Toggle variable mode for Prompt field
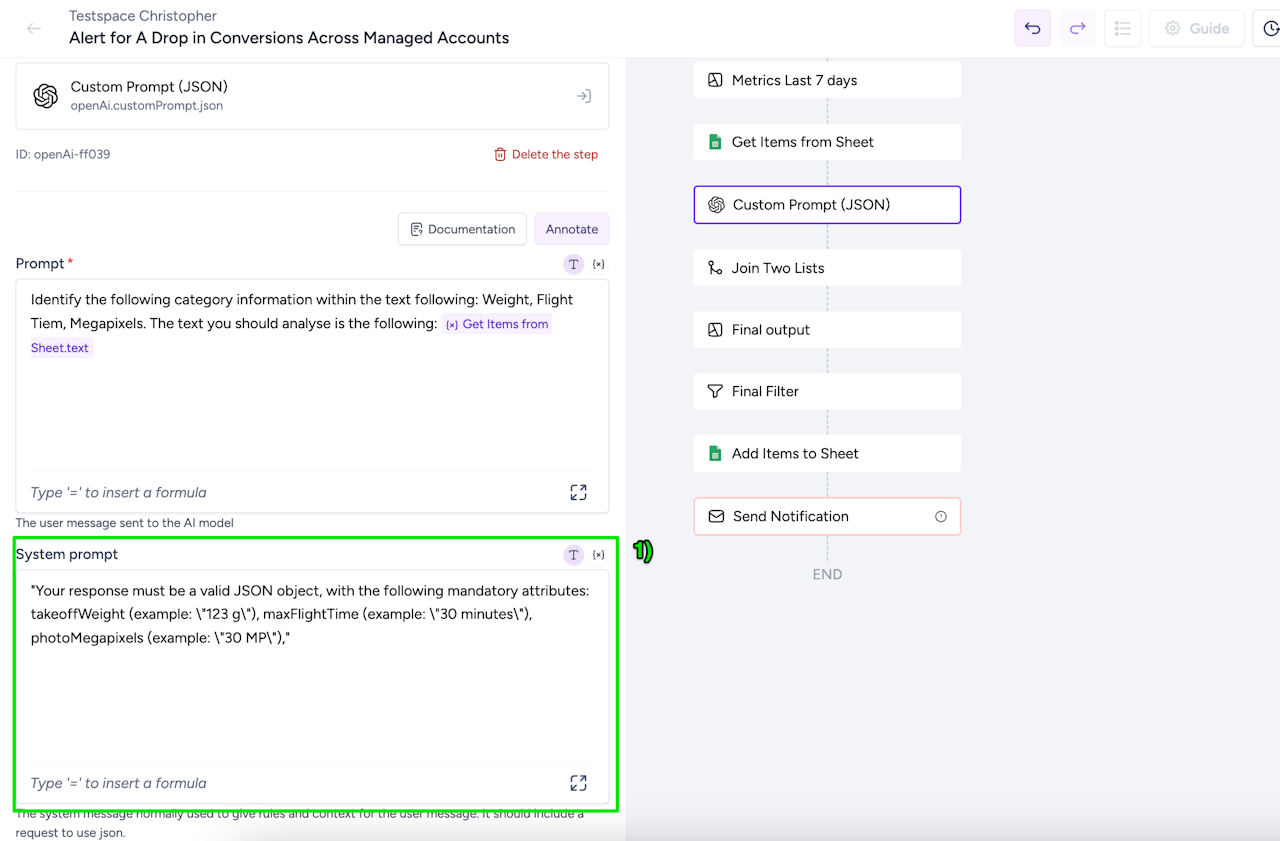This screenshot has height=841, width=1280. [598, 264]
